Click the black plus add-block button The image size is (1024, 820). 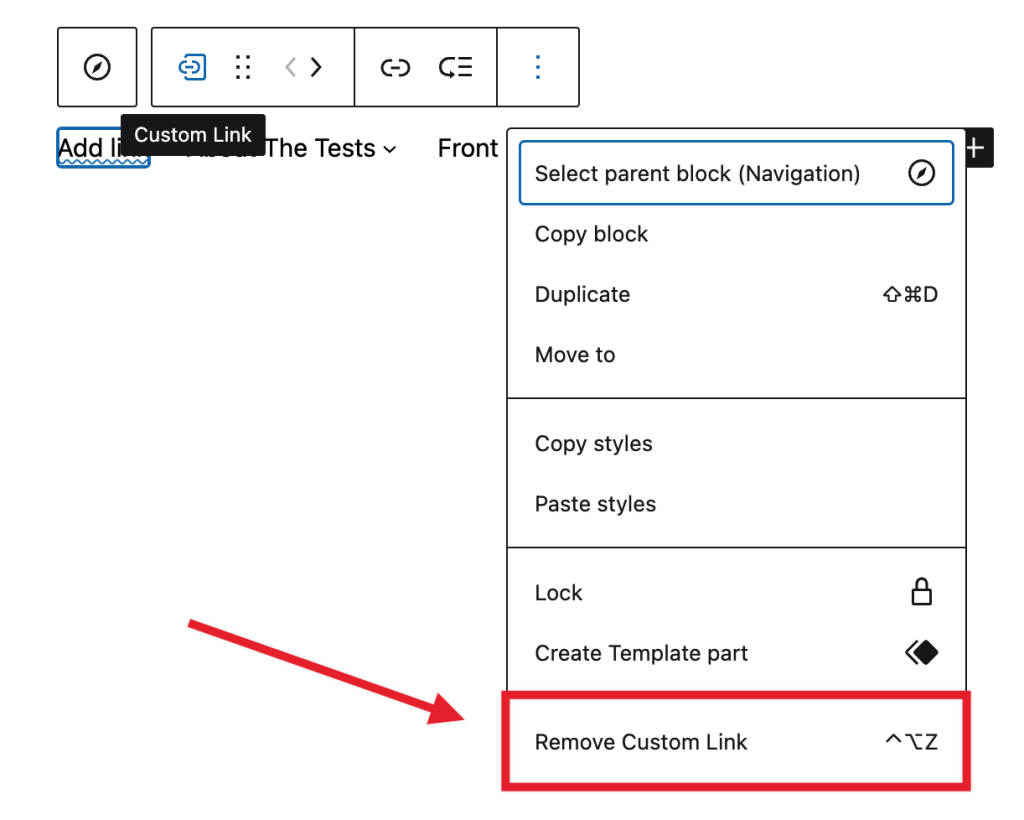975,148
